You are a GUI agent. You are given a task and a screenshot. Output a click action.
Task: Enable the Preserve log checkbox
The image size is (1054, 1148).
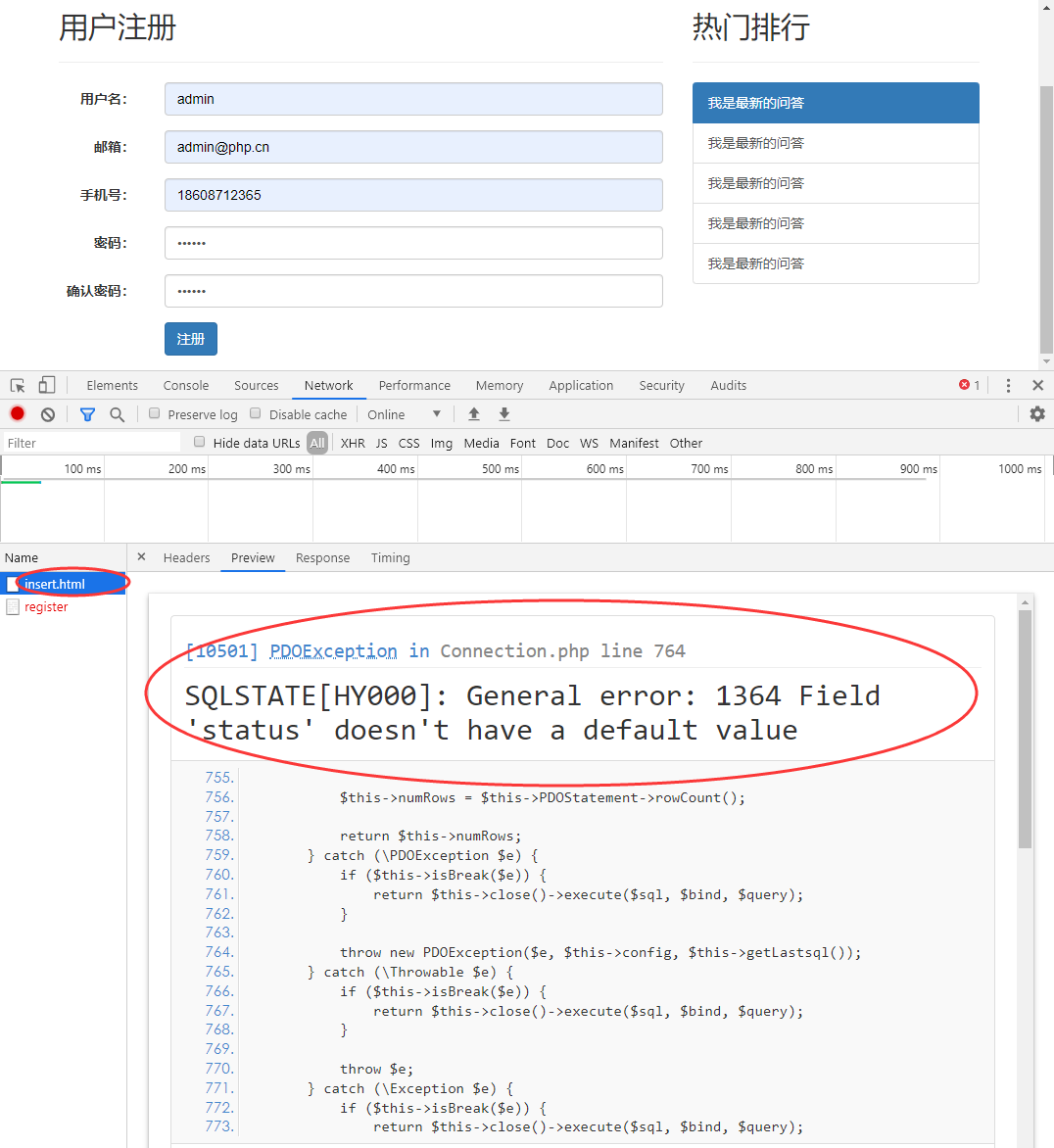(155, 413)
